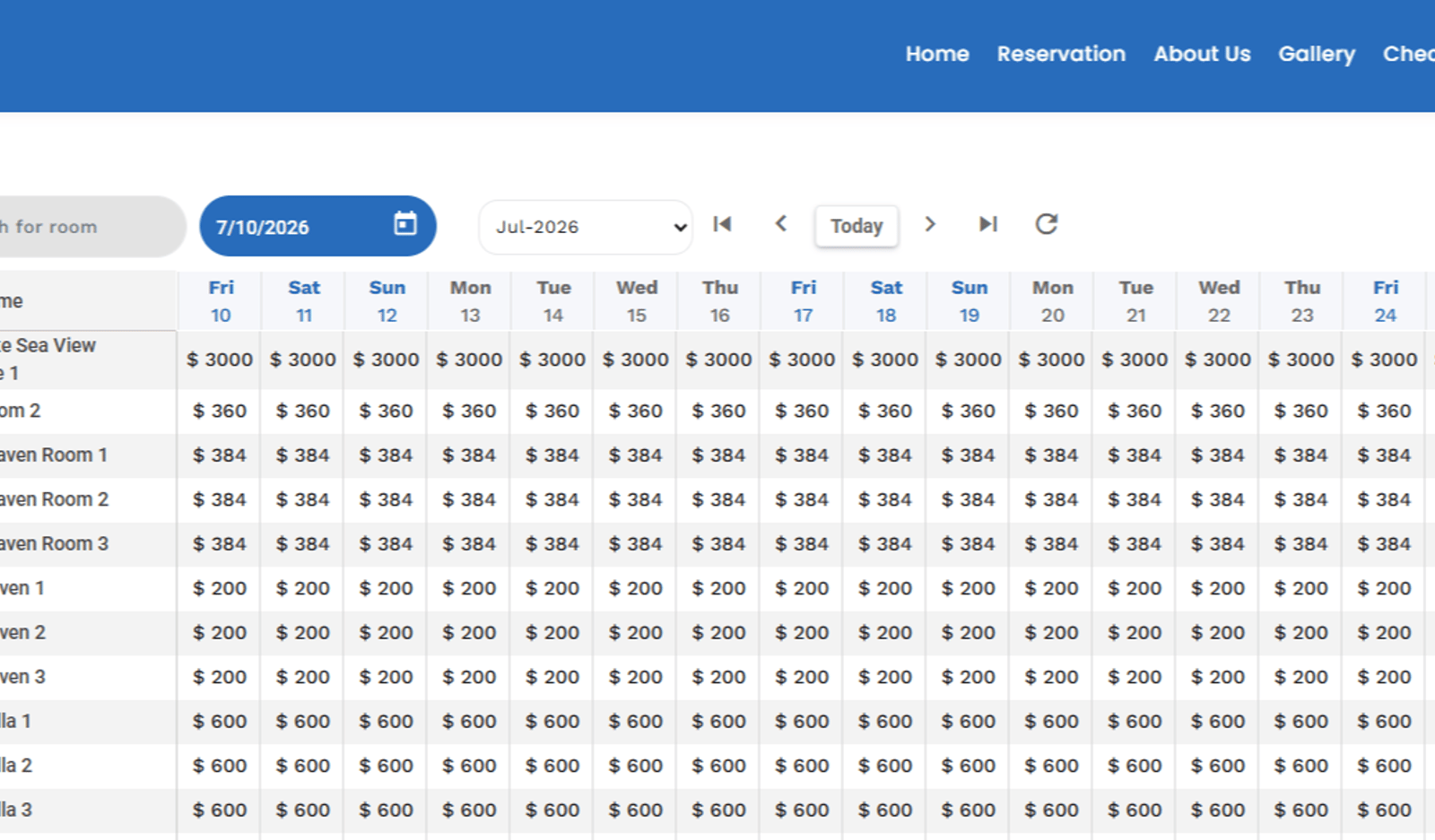Click Haven Room 2 $ 384 on Tue 14
The image size is (1435, 840).
click(x=552, y=499)
